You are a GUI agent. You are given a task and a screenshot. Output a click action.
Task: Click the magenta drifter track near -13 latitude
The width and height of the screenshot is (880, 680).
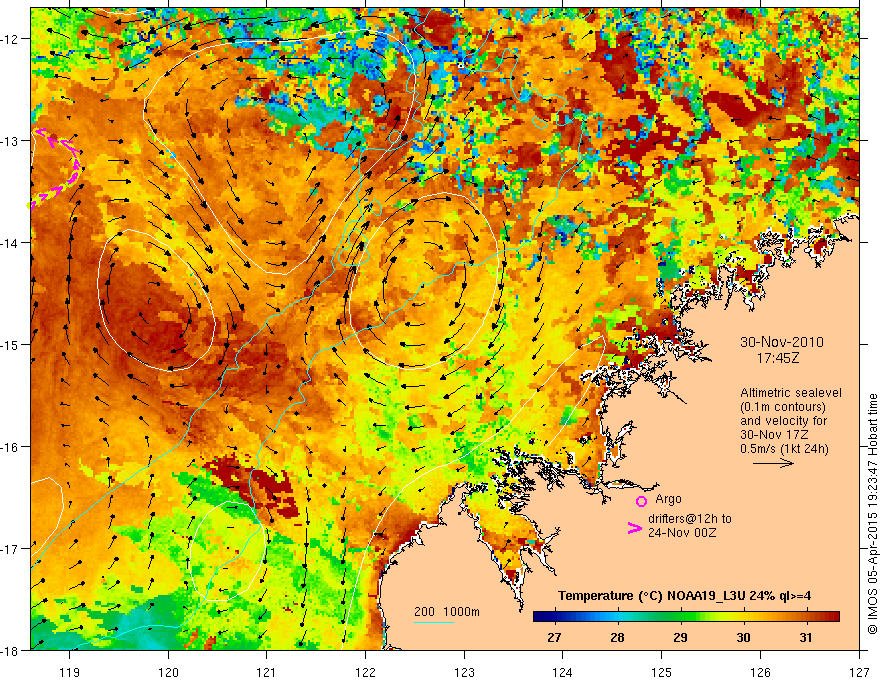point(56,168)
